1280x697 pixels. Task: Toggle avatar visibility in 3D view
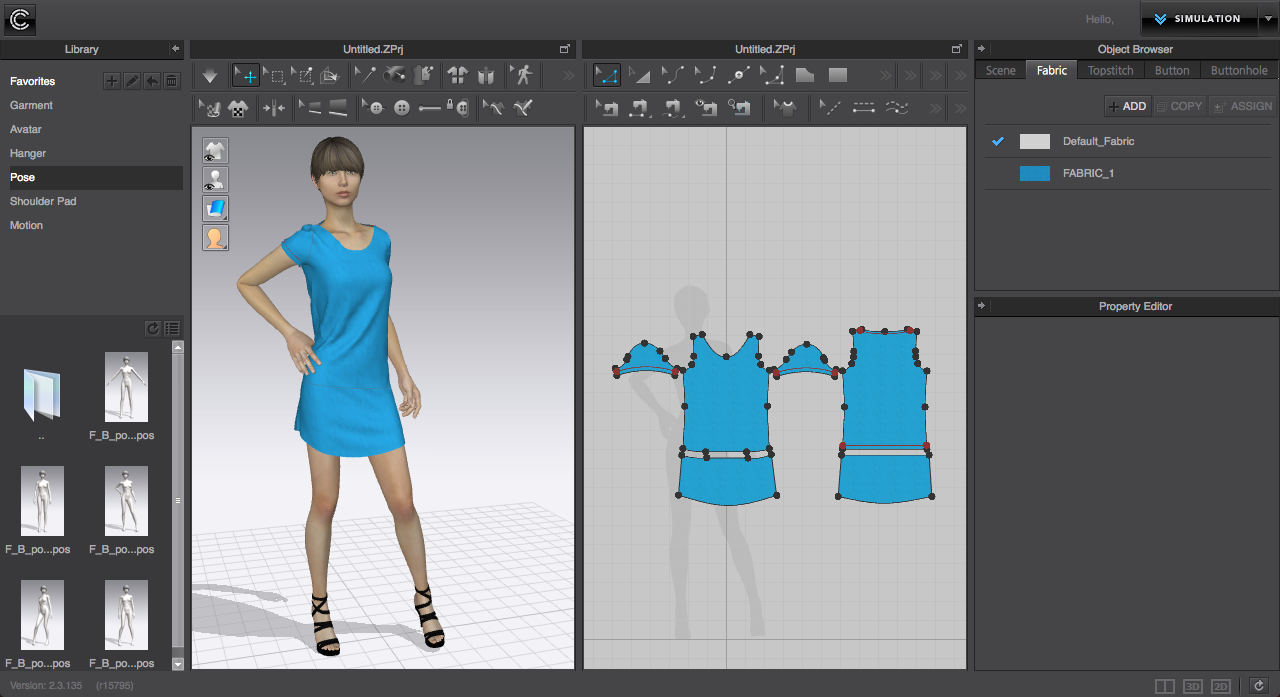(x=215, y=180)
